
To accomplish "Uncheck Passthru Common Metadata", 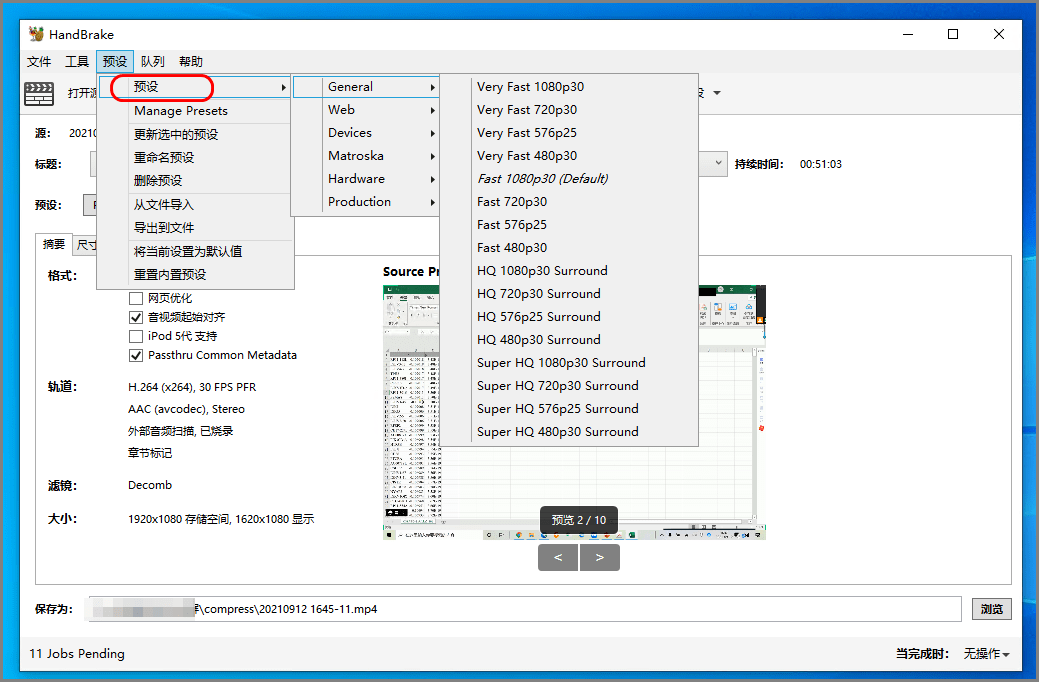I will click(x=136, y=355).
